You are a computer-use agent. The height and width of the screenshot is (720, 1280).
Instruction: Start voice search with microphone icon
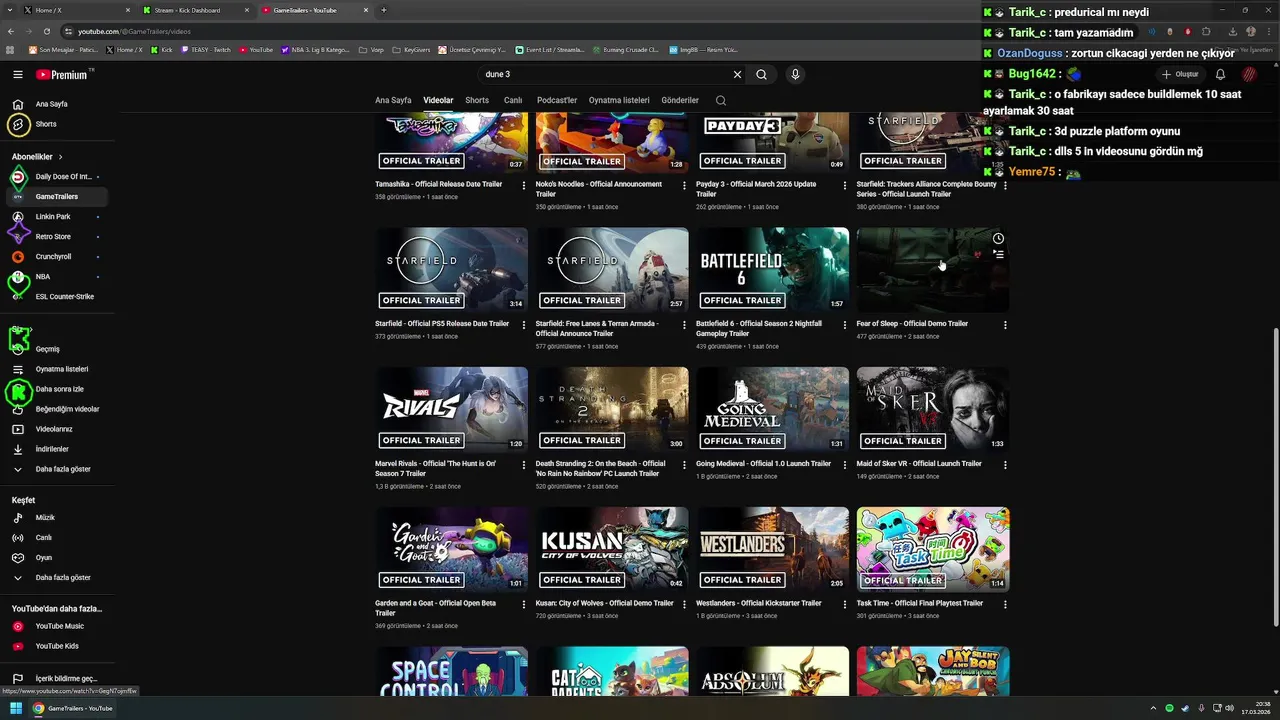click(x=795, y=75)
